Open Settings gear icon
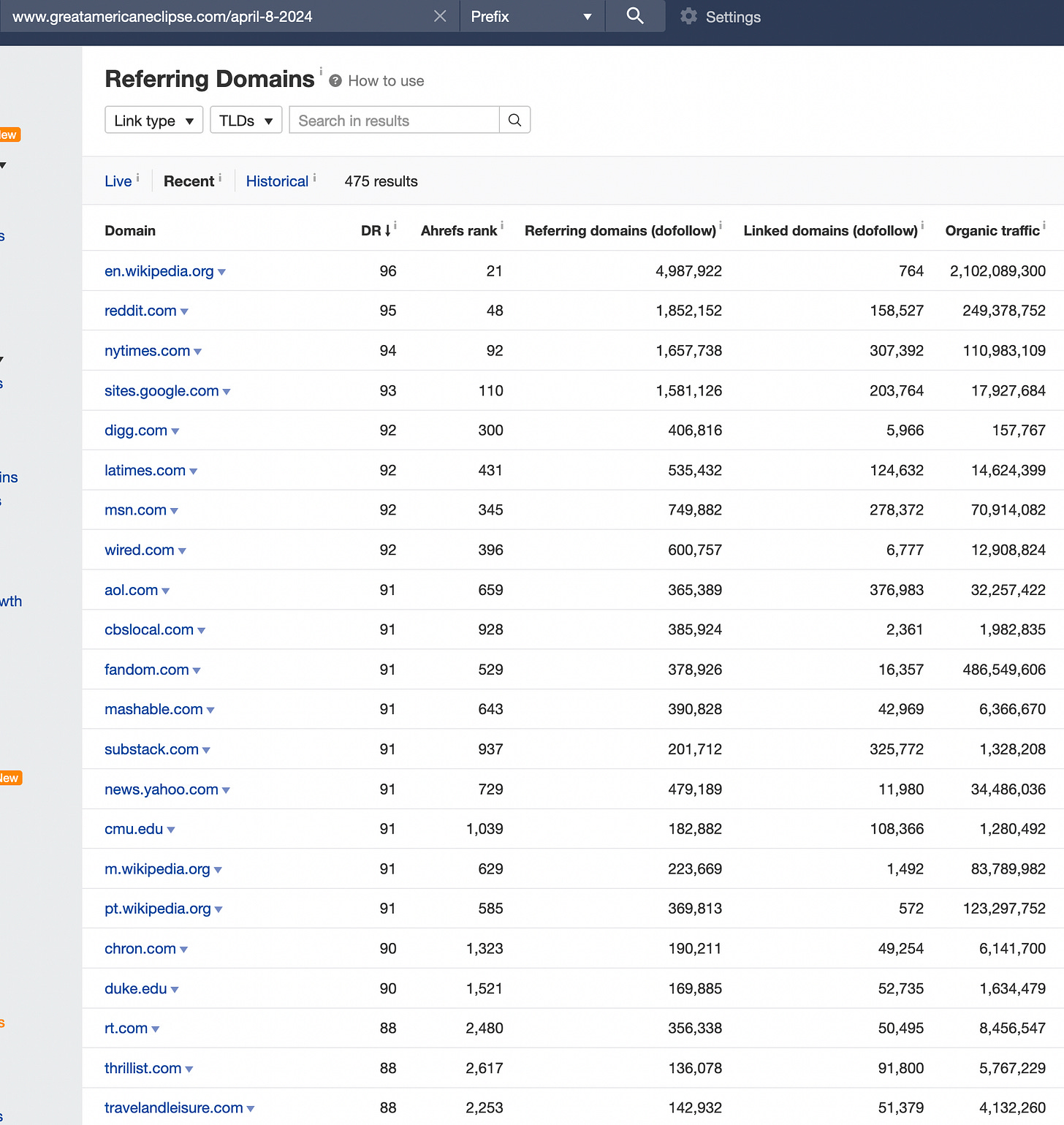This screenshot has width=1064, height=1125. [x=688, y=16]
